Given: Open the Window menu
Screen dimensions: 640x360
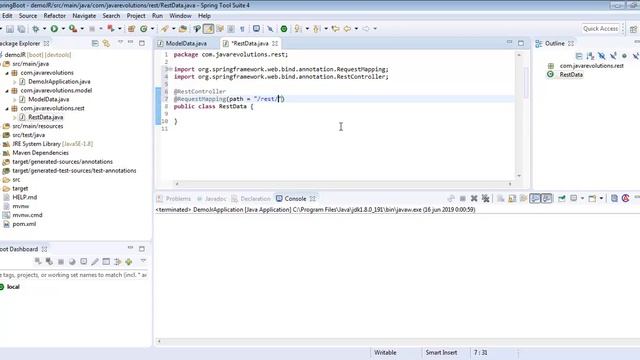Looking at the screenshot, I should tap(180, 16).
